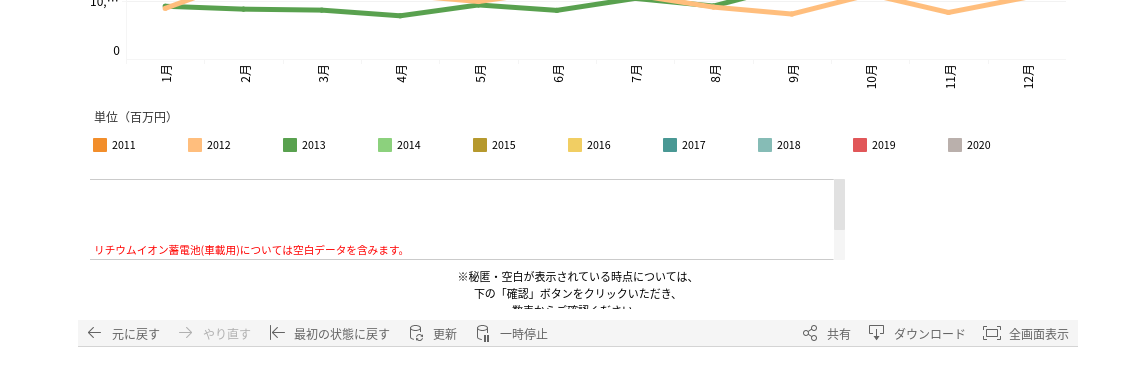Select the 2013 green legend swatch
The width and height of the screenshot is (1138, 380).
click(290, 145)
